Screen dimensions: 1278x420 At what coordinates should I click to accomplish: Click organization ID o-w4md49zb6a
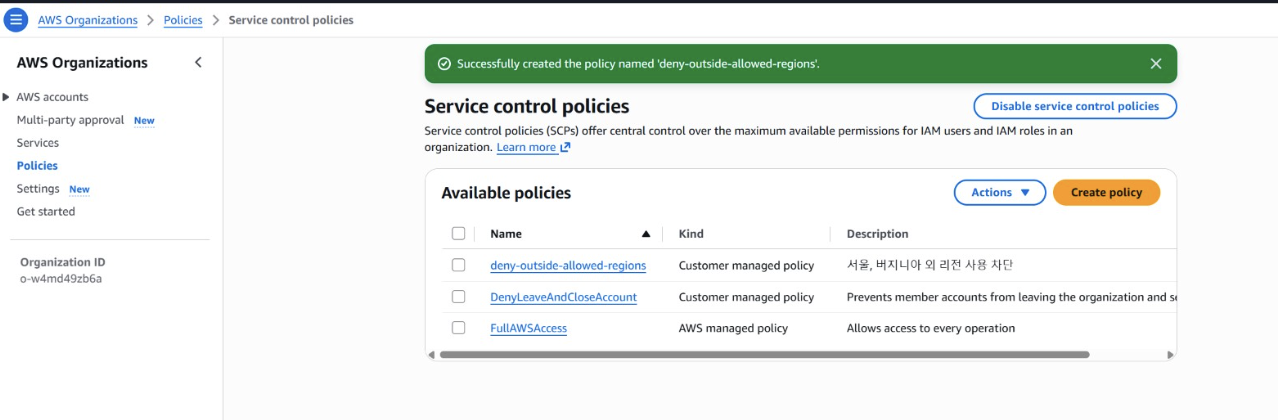click(x=61, y=279)
